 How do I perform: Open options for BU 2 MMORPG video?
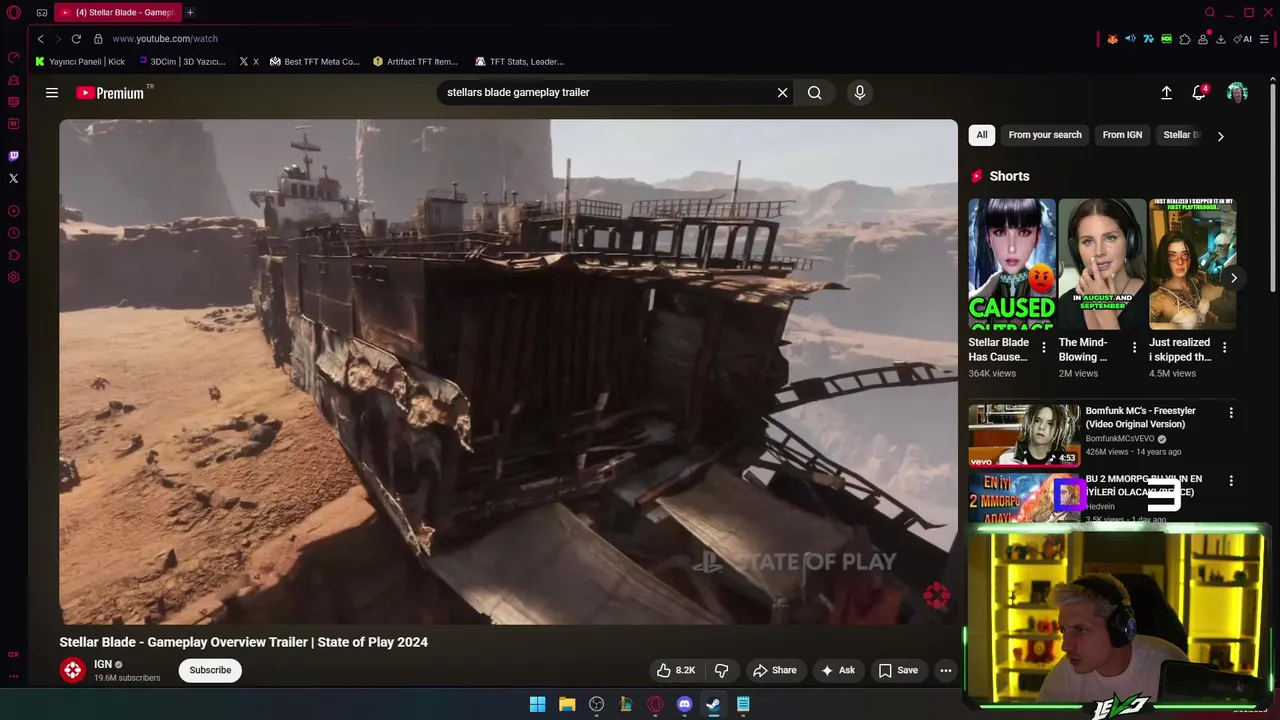tap(1231, 481)
